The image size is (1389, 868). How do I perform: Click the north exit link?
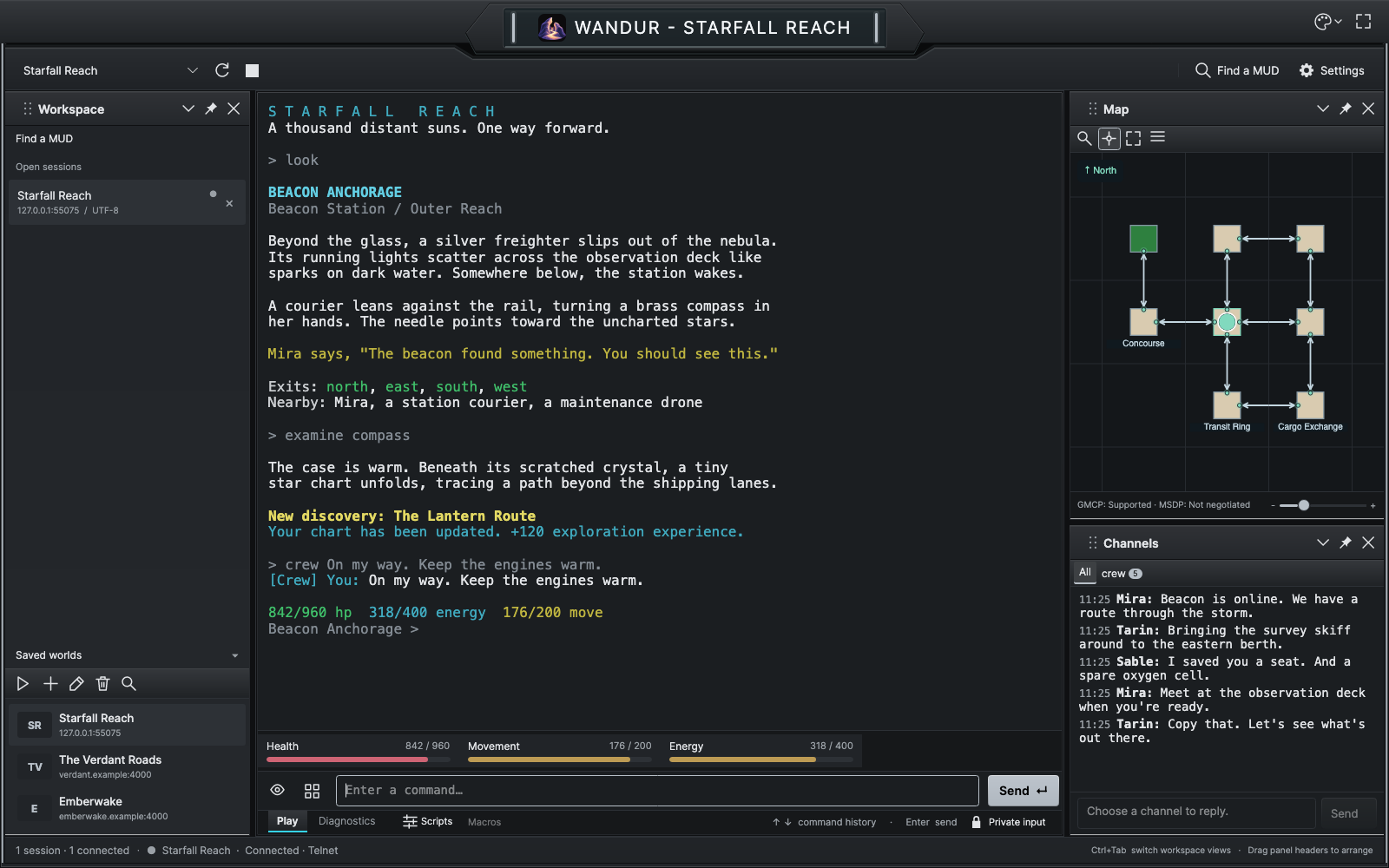point(347,387)
